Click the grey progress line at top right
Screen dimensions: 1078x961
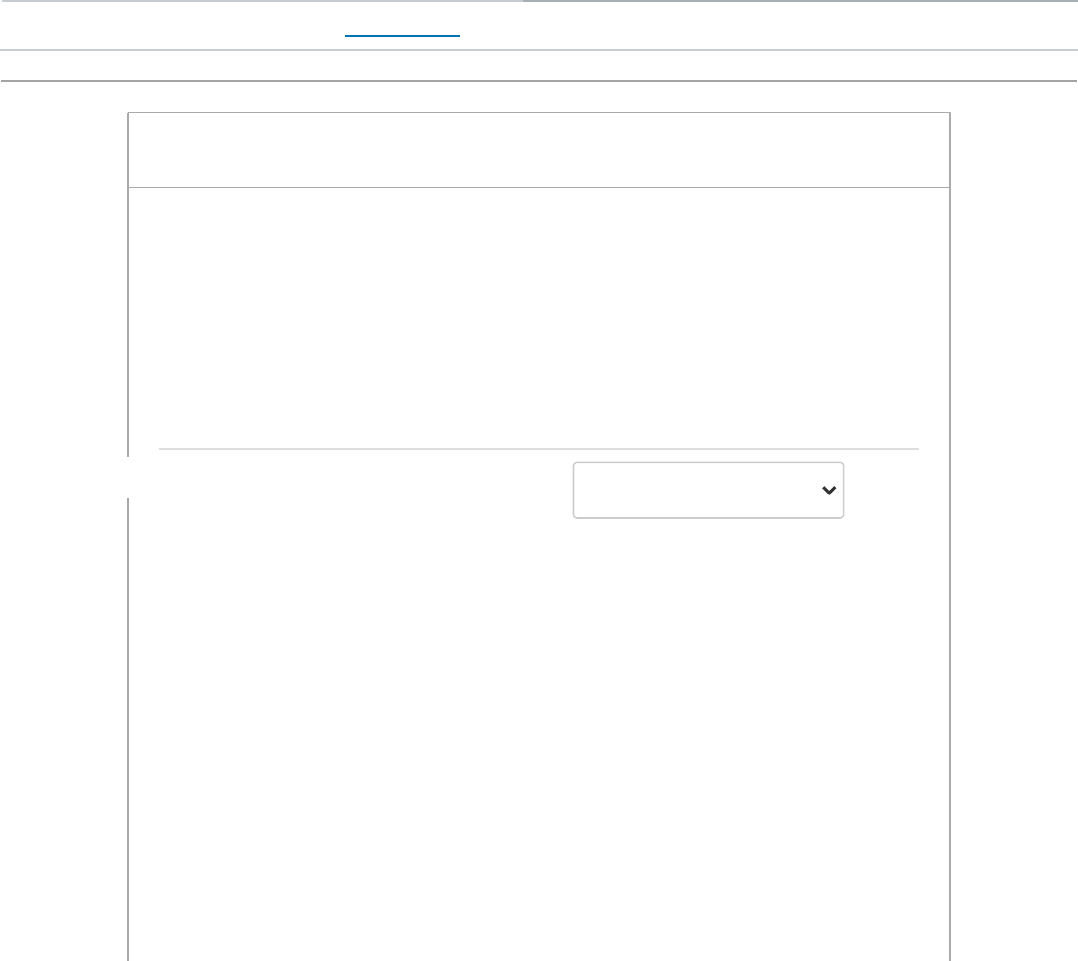(x=800, y=1)
